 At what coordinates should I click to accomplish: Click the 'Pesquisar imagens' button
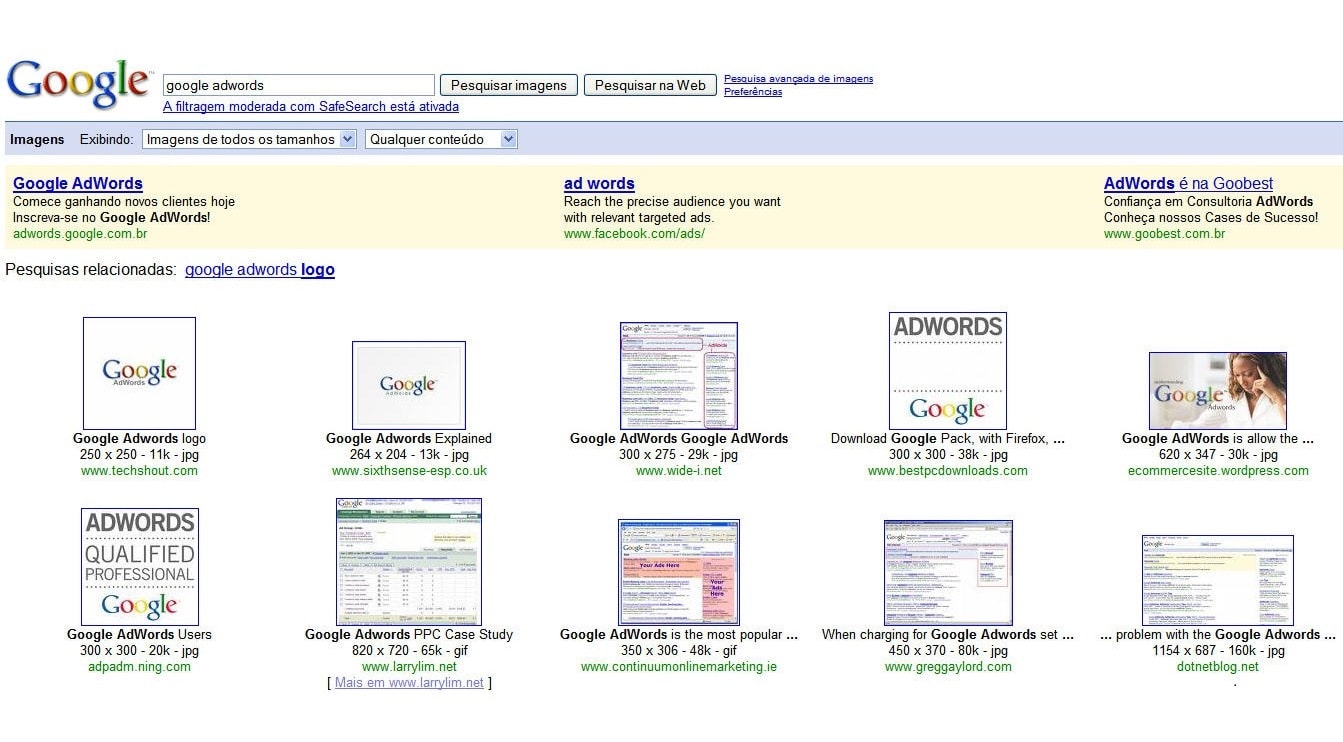click(509, 85)
